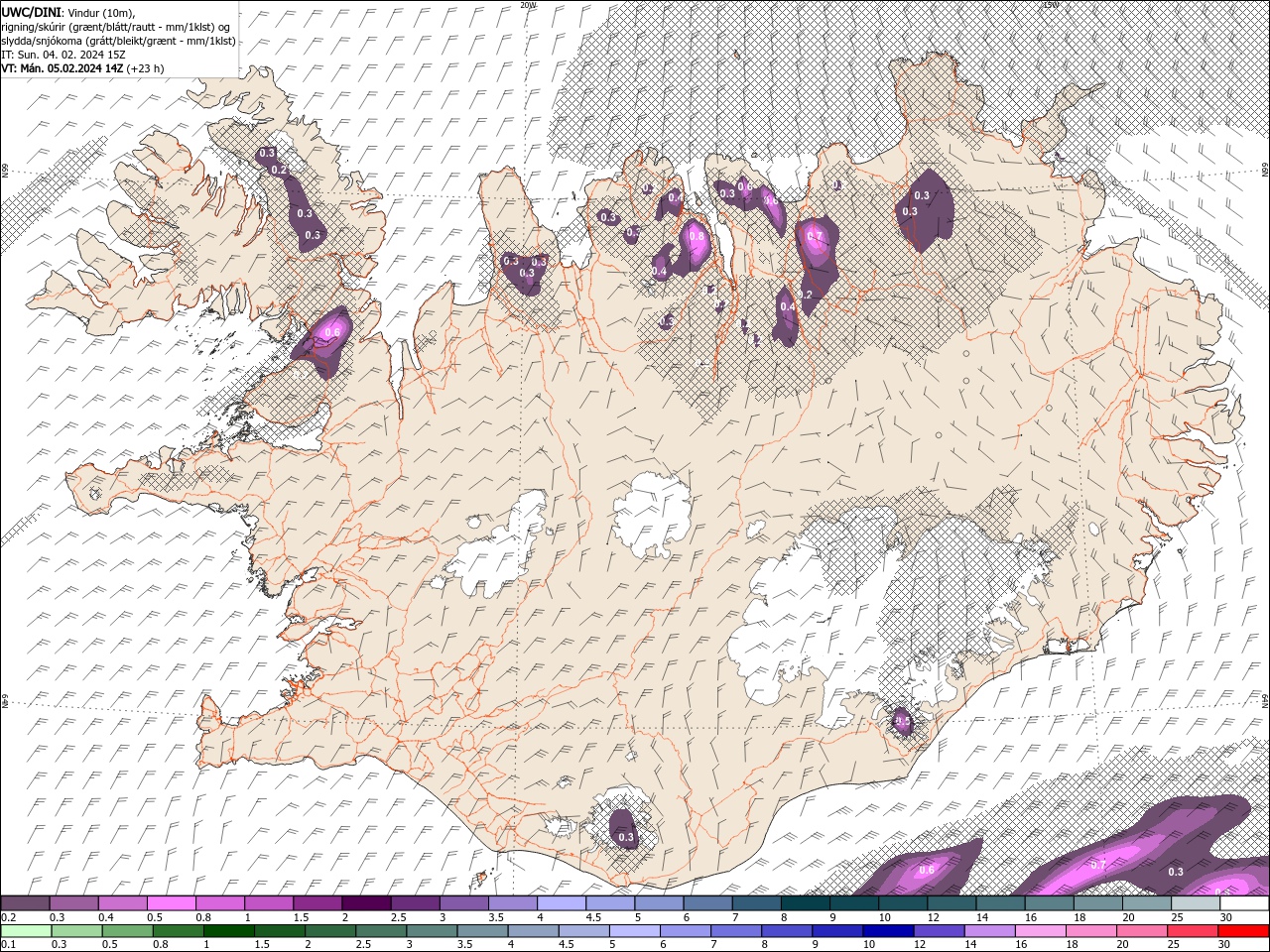Click the bottom legend swatch between 18 and 20
Screen dimensions: 1270x952
[1089, 931]
